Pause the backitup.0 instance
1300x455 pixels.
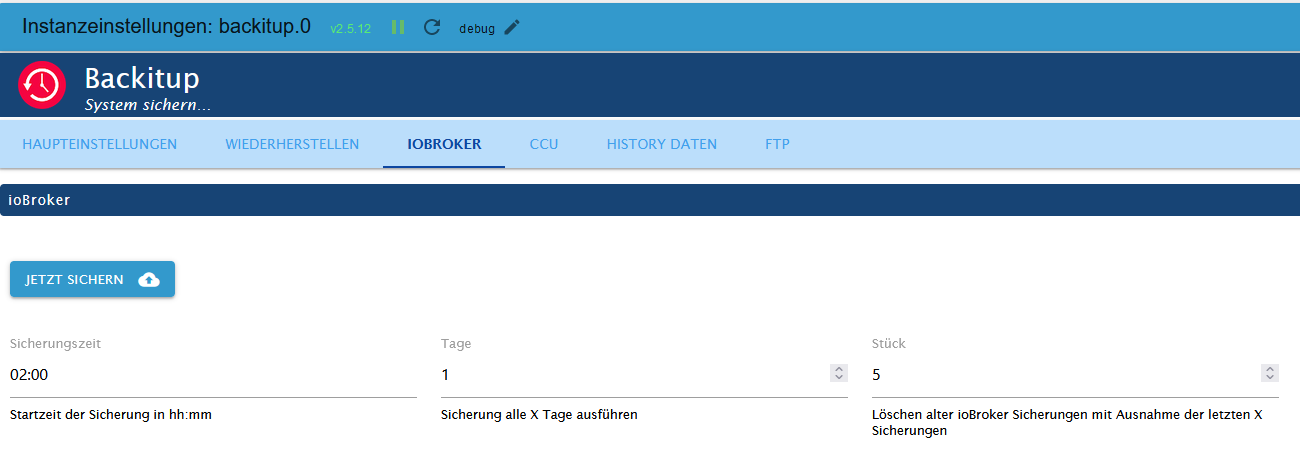pyautogui.click(x=398, y=27)
